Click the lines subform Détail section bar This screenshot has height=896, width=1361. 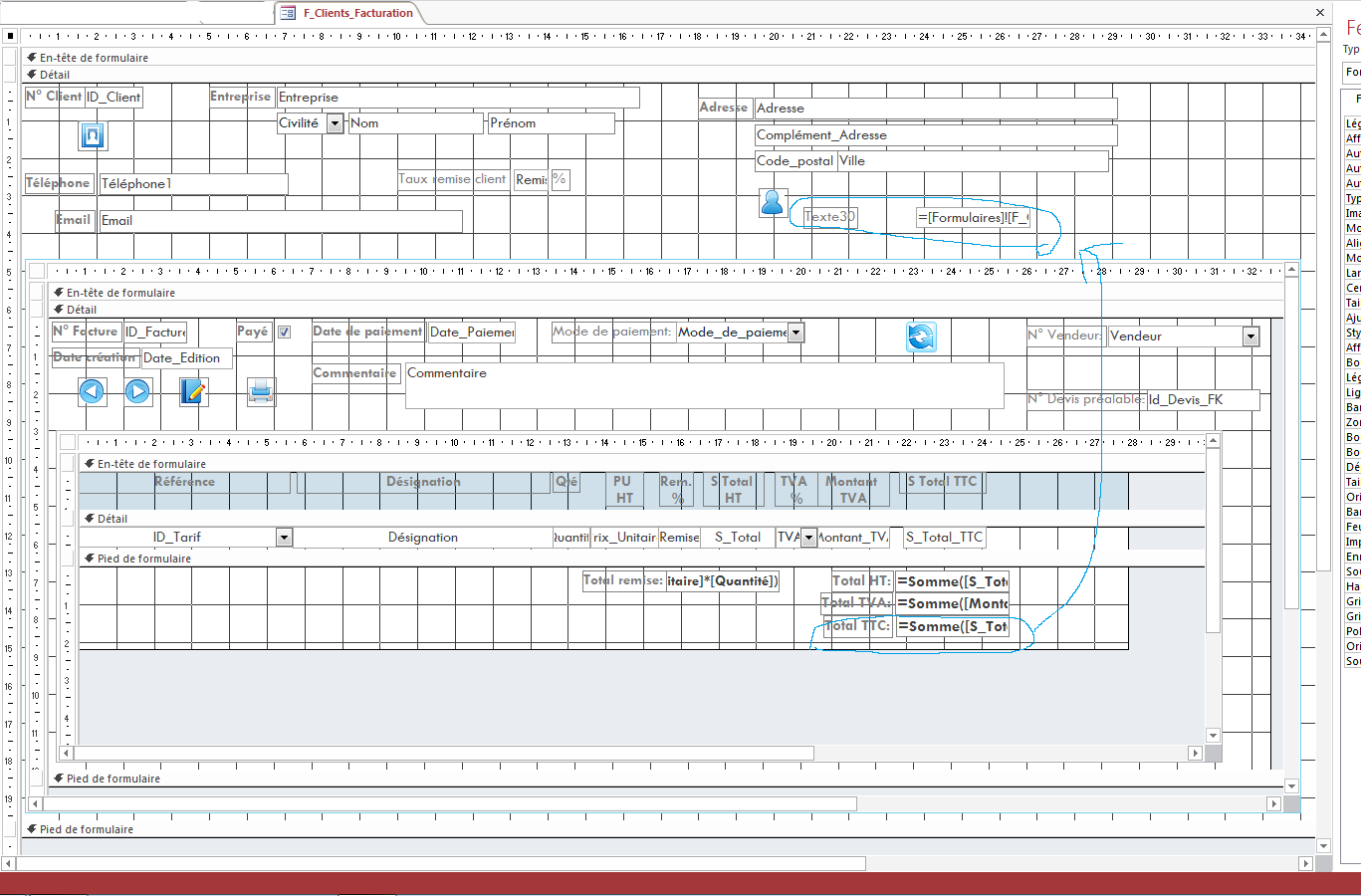point(642,519)
